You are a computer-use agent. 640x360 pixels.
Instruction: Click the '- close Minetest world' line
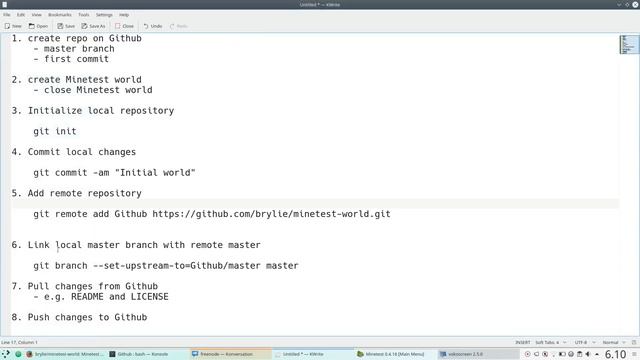point(93,90)
